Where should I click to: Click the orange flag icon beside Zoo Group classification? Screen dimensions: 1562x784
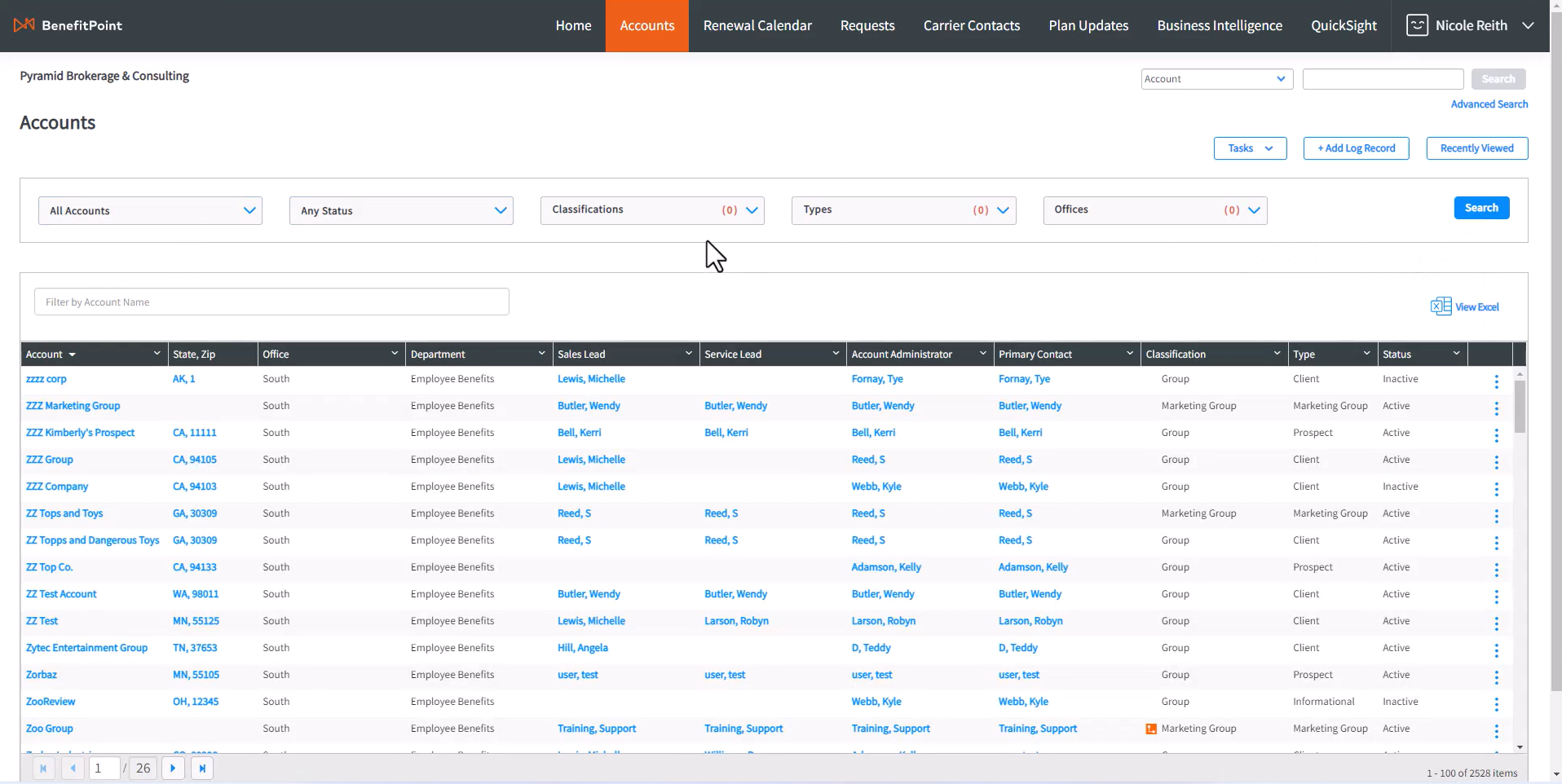(x=1151, y=729)
